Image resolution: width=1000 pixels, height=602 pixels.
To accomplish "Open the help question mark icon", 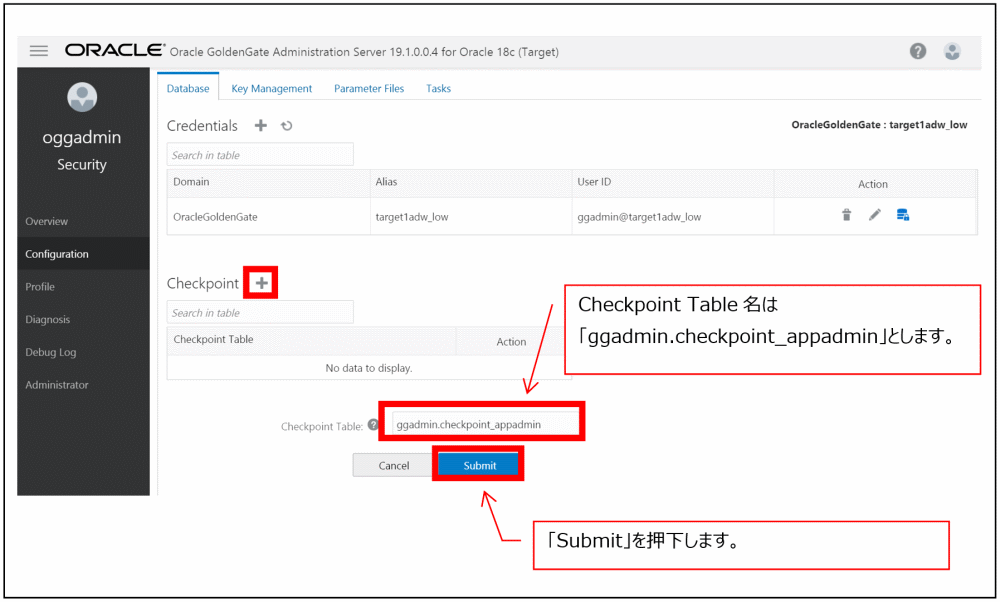I will [918, 51].
